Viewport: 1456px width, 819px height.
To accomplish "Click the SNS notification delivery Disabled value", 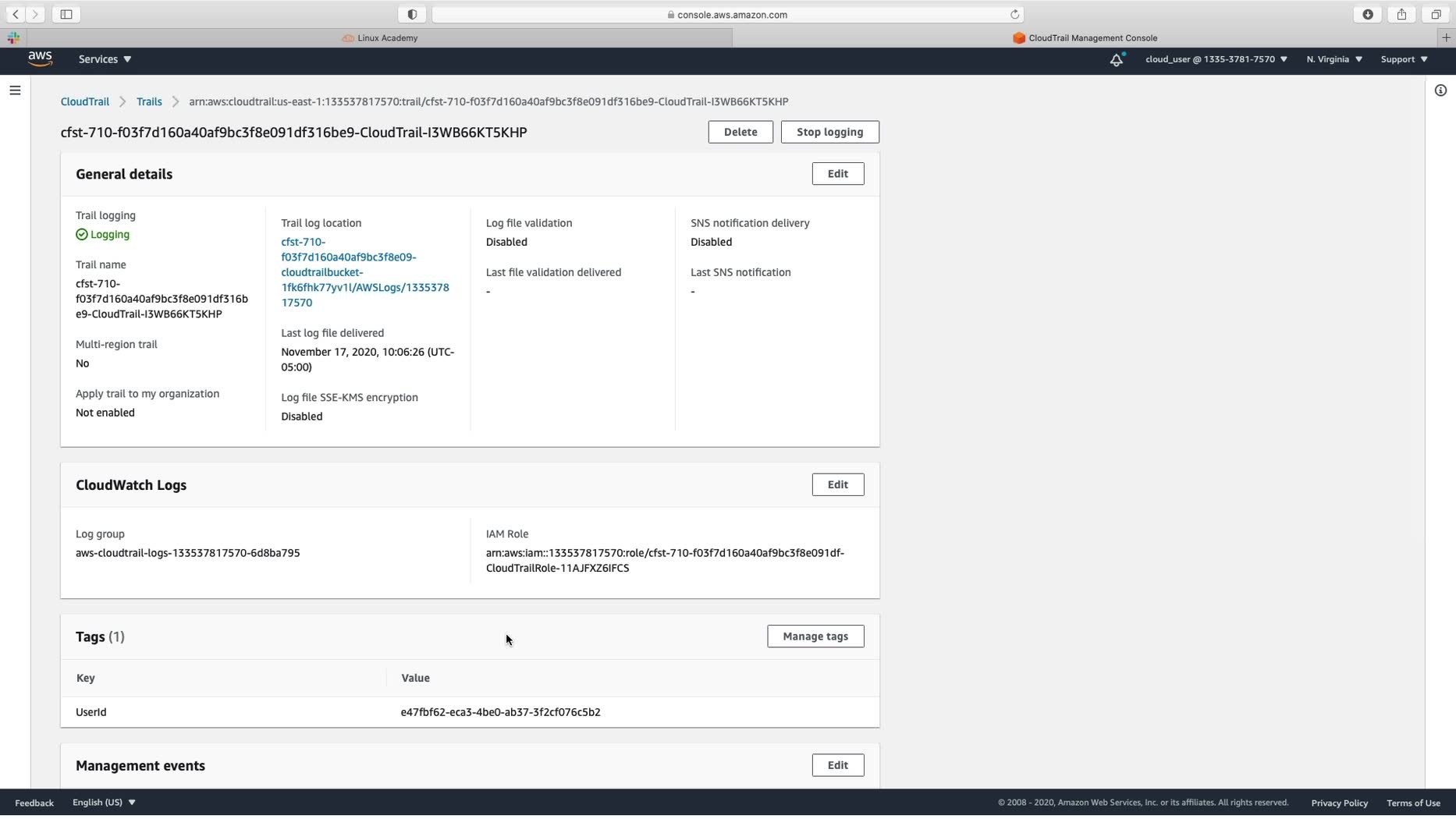I will point(712,242).
